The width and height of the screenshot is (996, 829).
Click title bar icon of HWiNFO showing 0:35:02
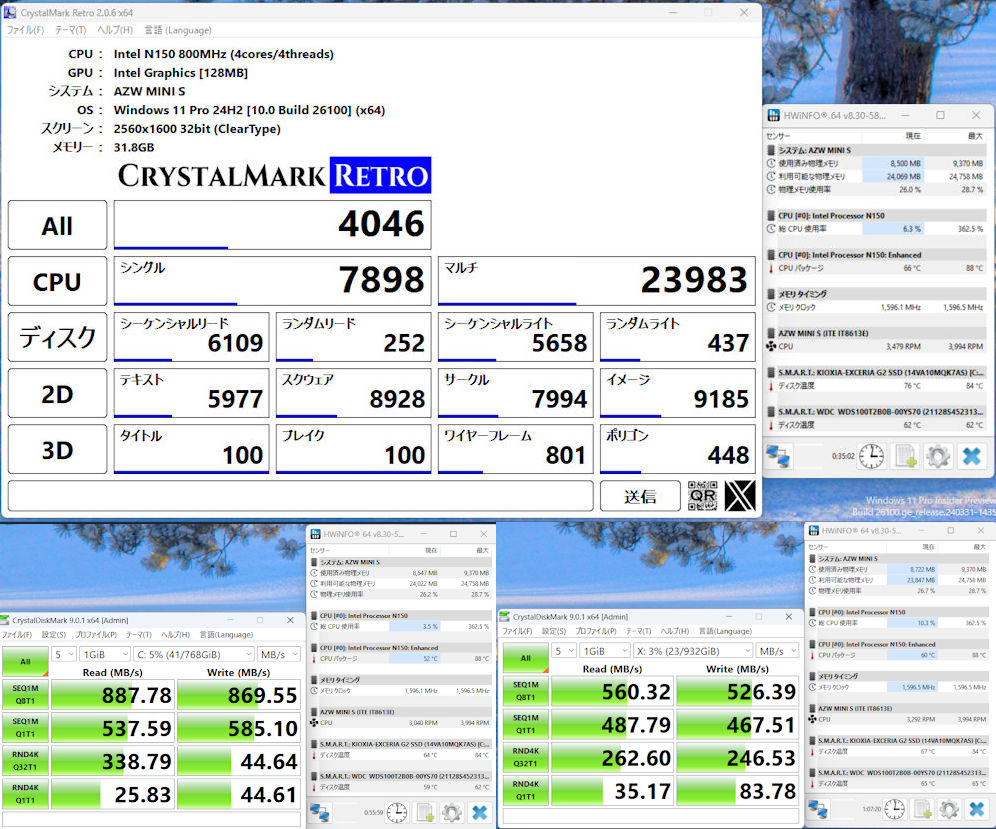774,115
